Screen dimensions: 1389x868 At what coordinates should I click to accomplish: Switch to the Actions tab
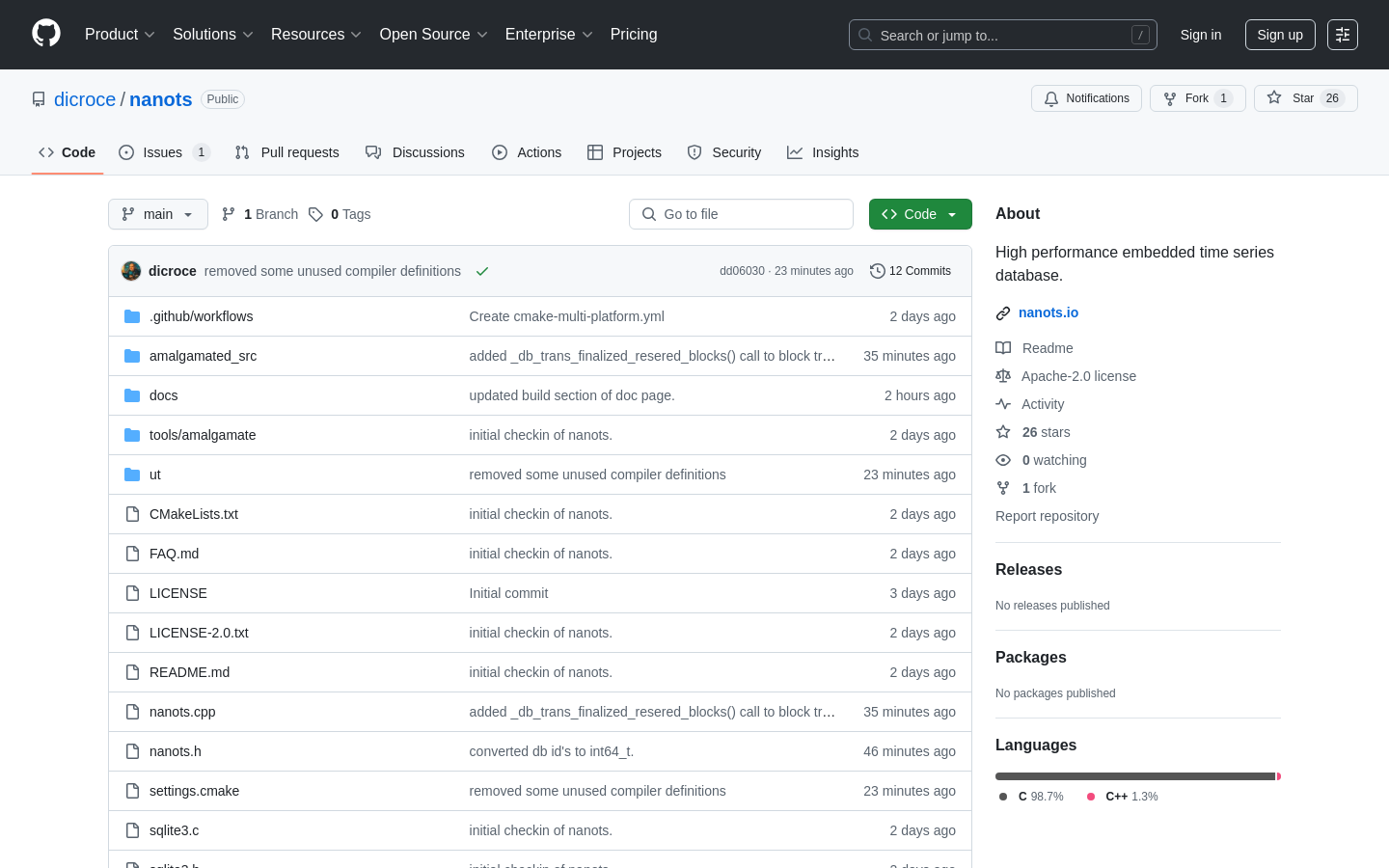point(527,152)
